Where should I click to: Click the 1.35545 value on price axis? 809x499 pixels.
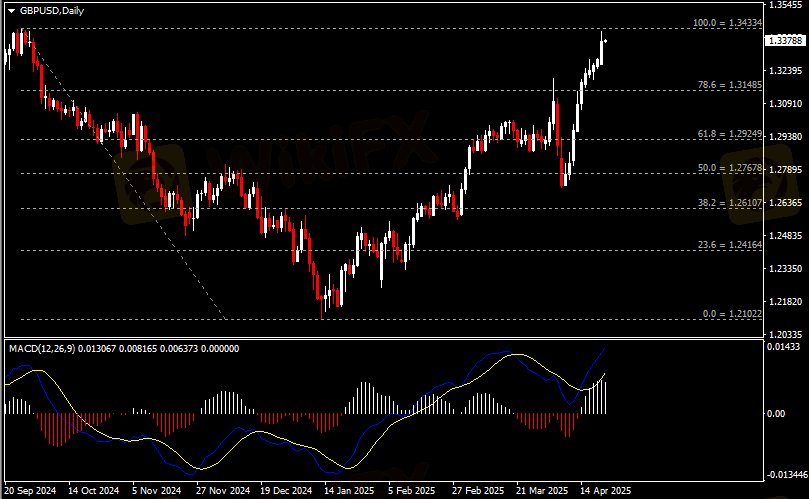tap(787, 6)
